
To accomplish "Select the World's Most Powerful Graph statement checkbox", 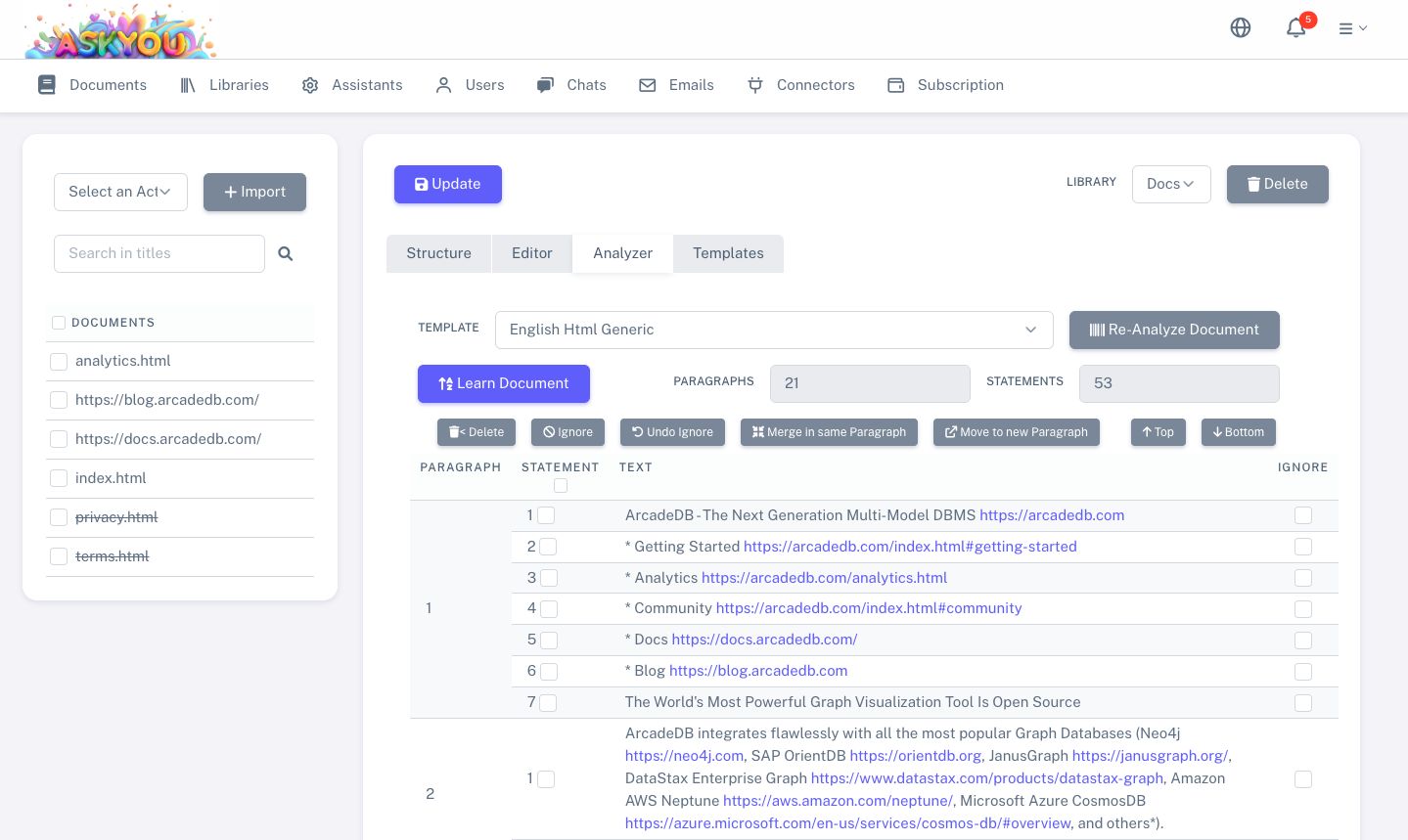I will pos(549,703).
